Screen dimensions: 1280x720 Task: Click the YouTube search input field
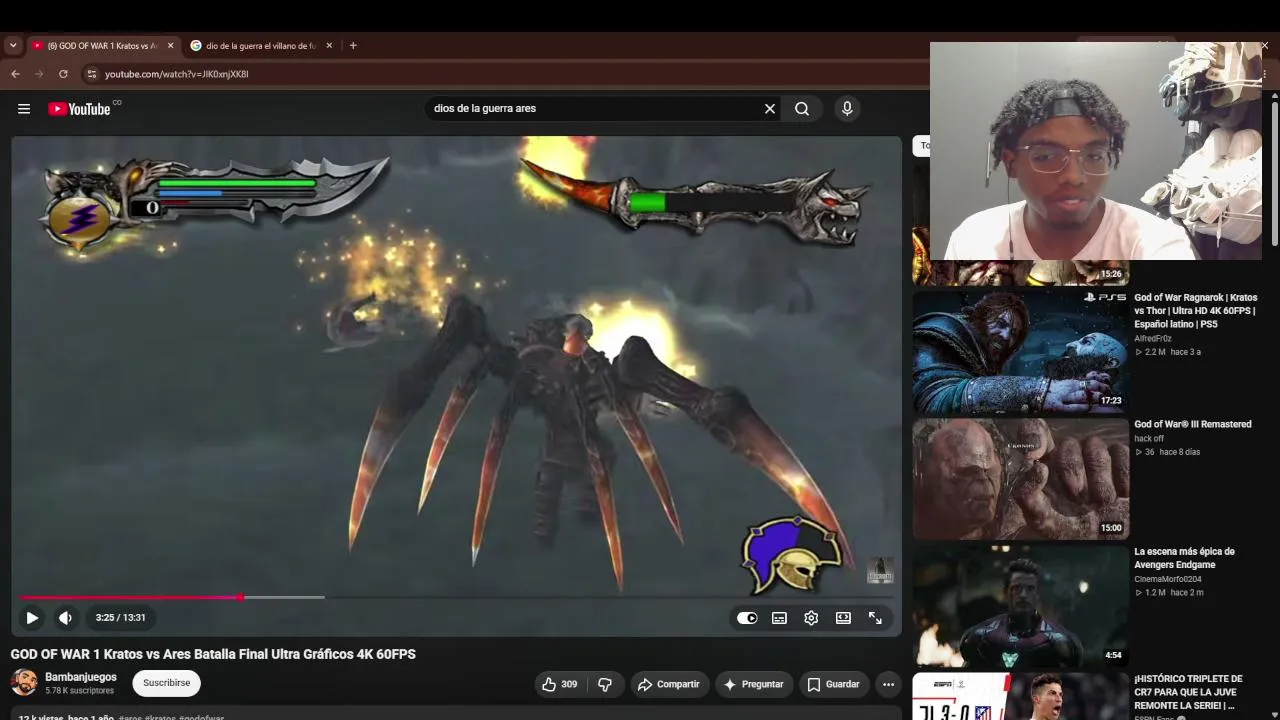(594, 109)
